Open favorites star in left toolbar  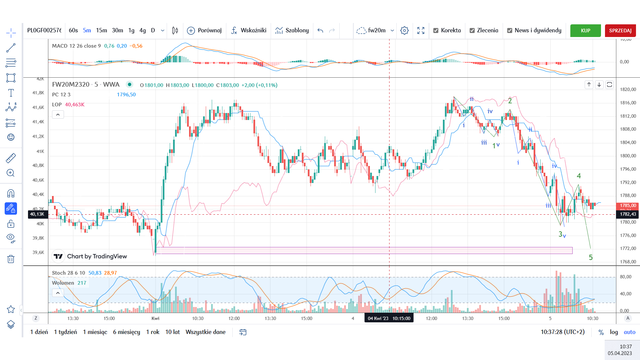(x=11, y=309)
